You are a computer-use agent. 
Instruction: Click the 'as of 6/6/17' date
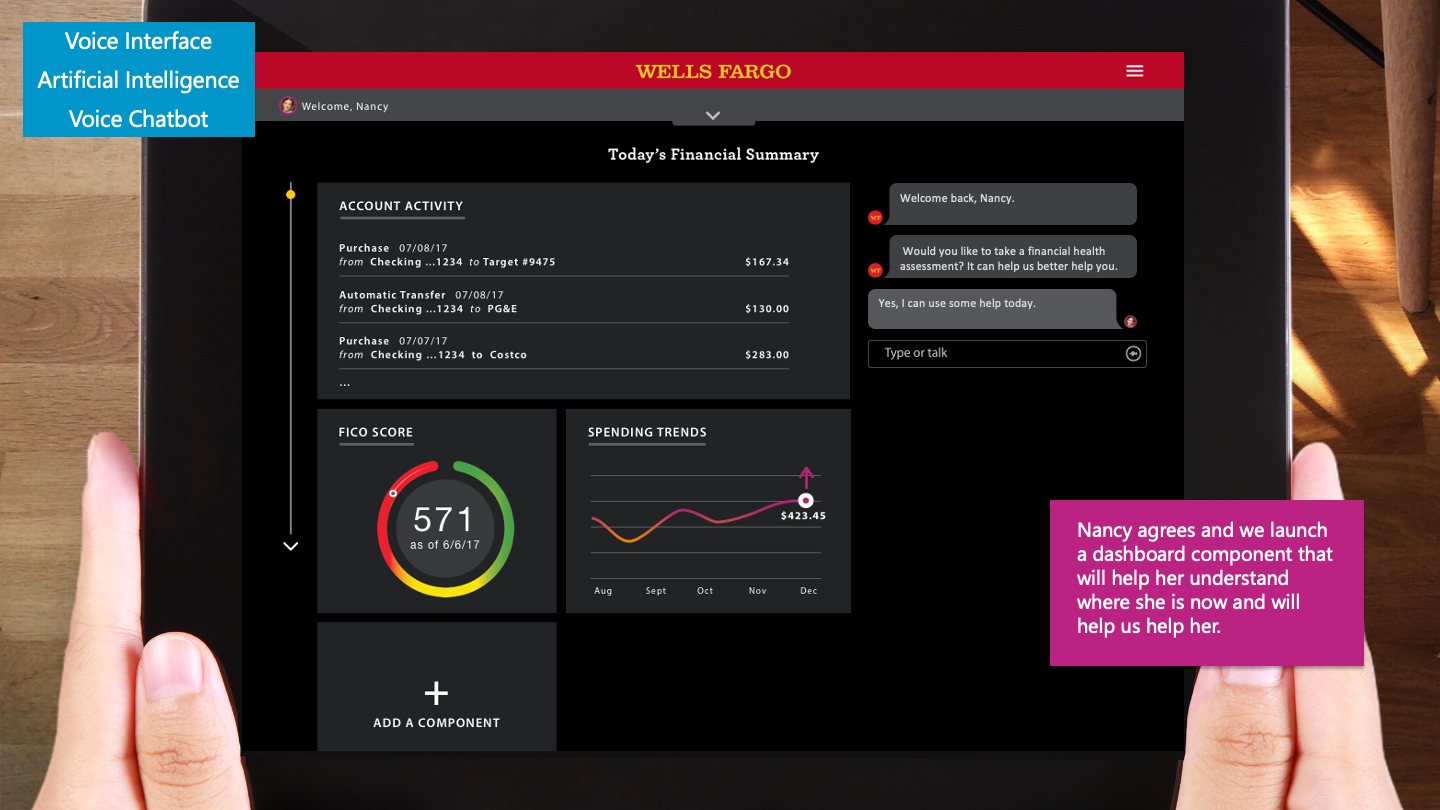445,545
